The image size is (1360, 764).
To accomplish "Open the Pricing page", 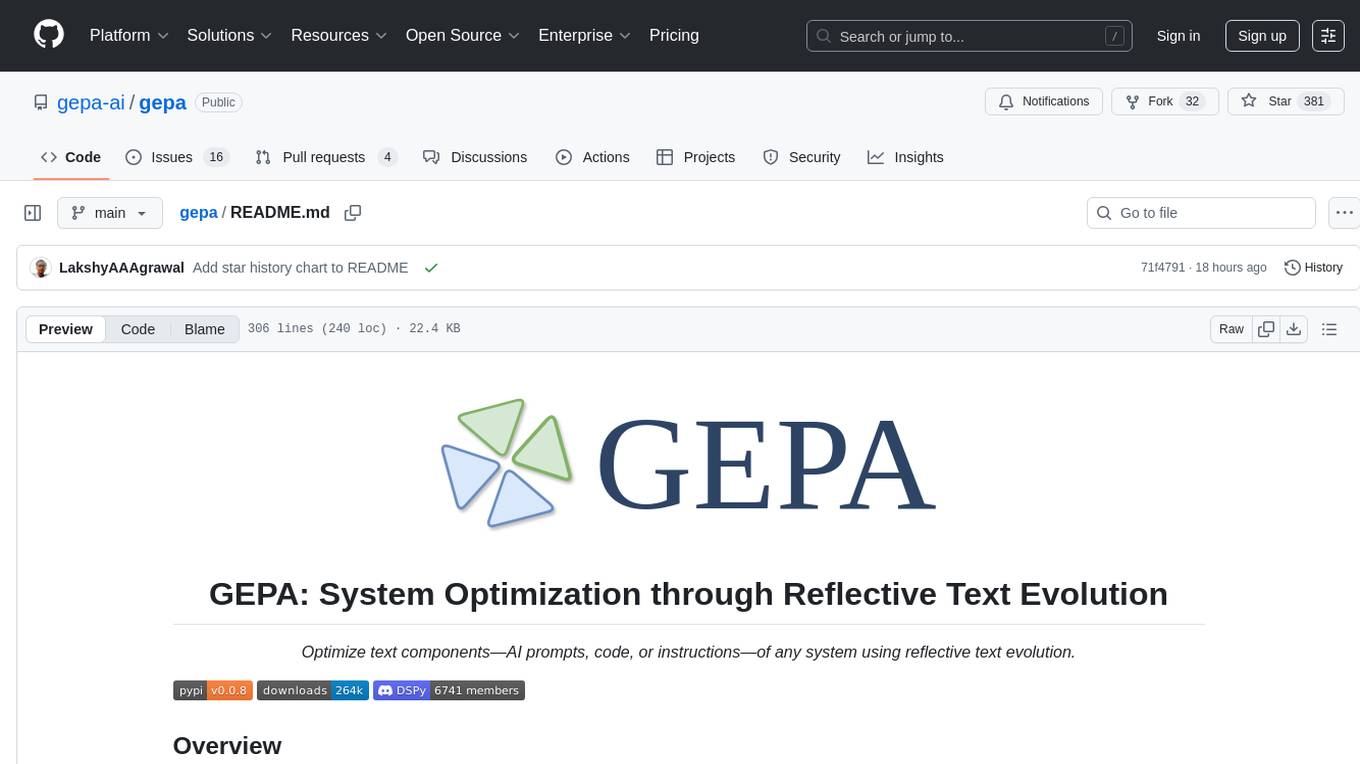I will click(674, 35).
